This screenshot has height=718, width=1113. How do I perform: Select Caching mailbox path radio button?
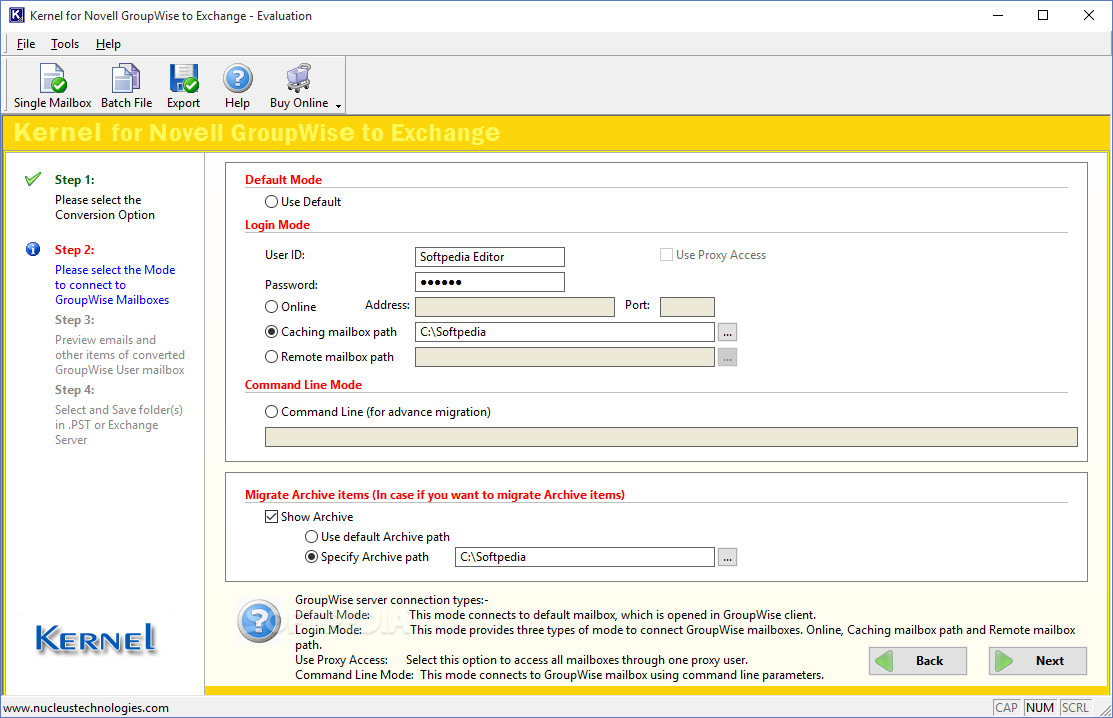[x=271, y=331]
